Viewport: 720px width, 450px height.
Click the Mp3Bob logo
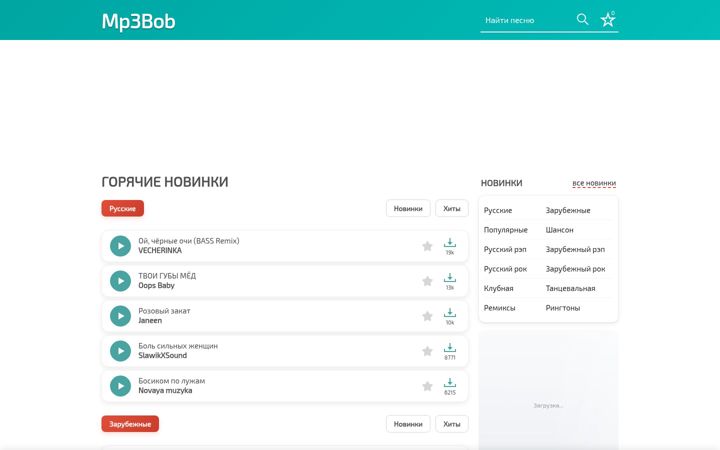point(138,21)
